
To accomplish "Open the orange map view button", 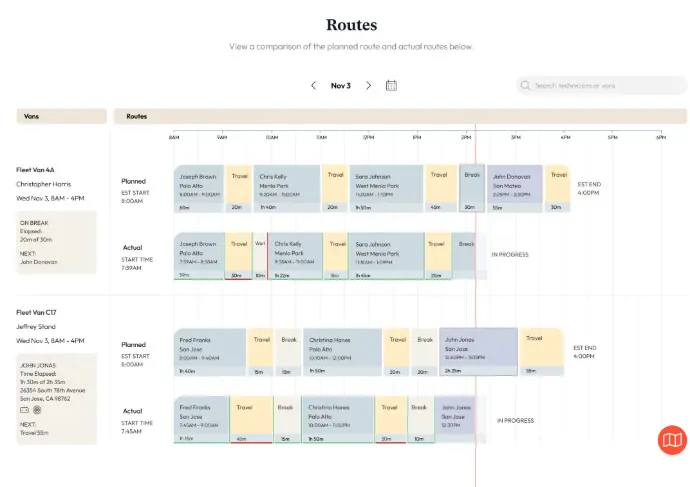I will click(x=672, y=440).
